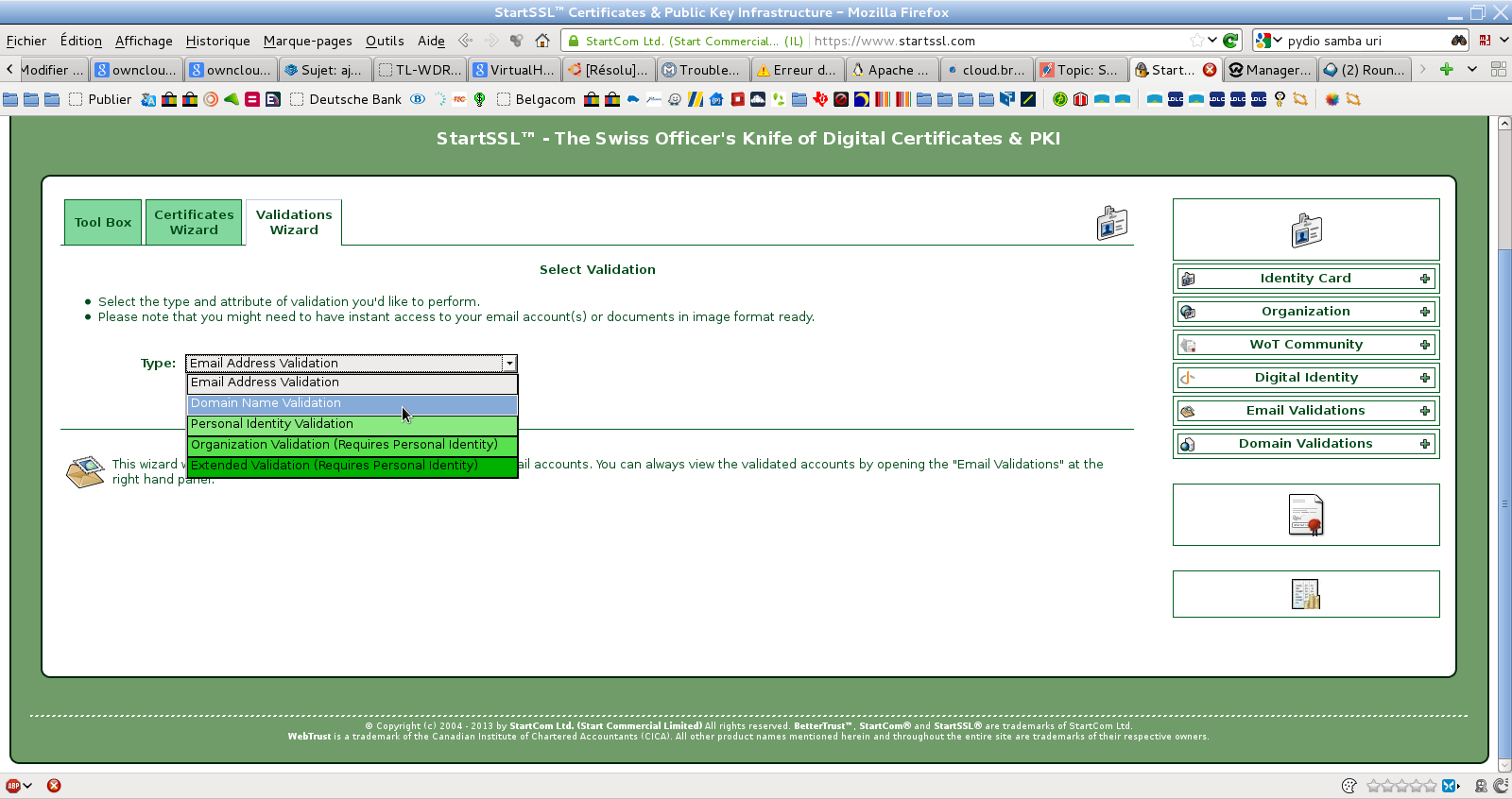Switch to the Manager... browser tab
Viewport: 1512px width, 799px height.
click(x=1270, y=70)
